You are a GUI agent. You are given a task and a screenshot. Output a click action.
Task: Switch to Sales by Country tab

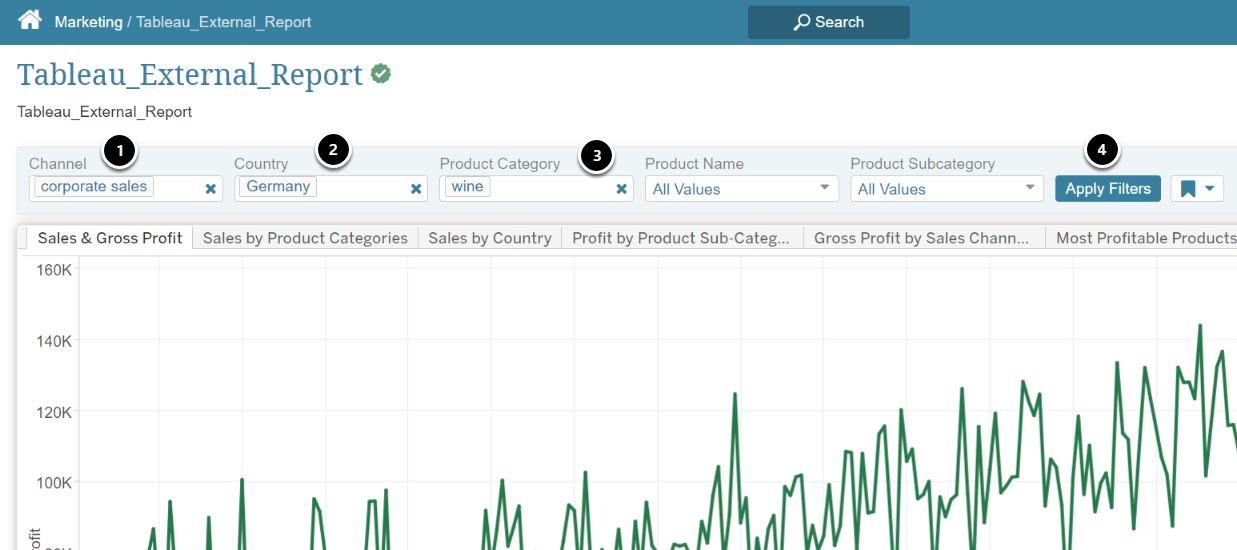click(490, 238)
